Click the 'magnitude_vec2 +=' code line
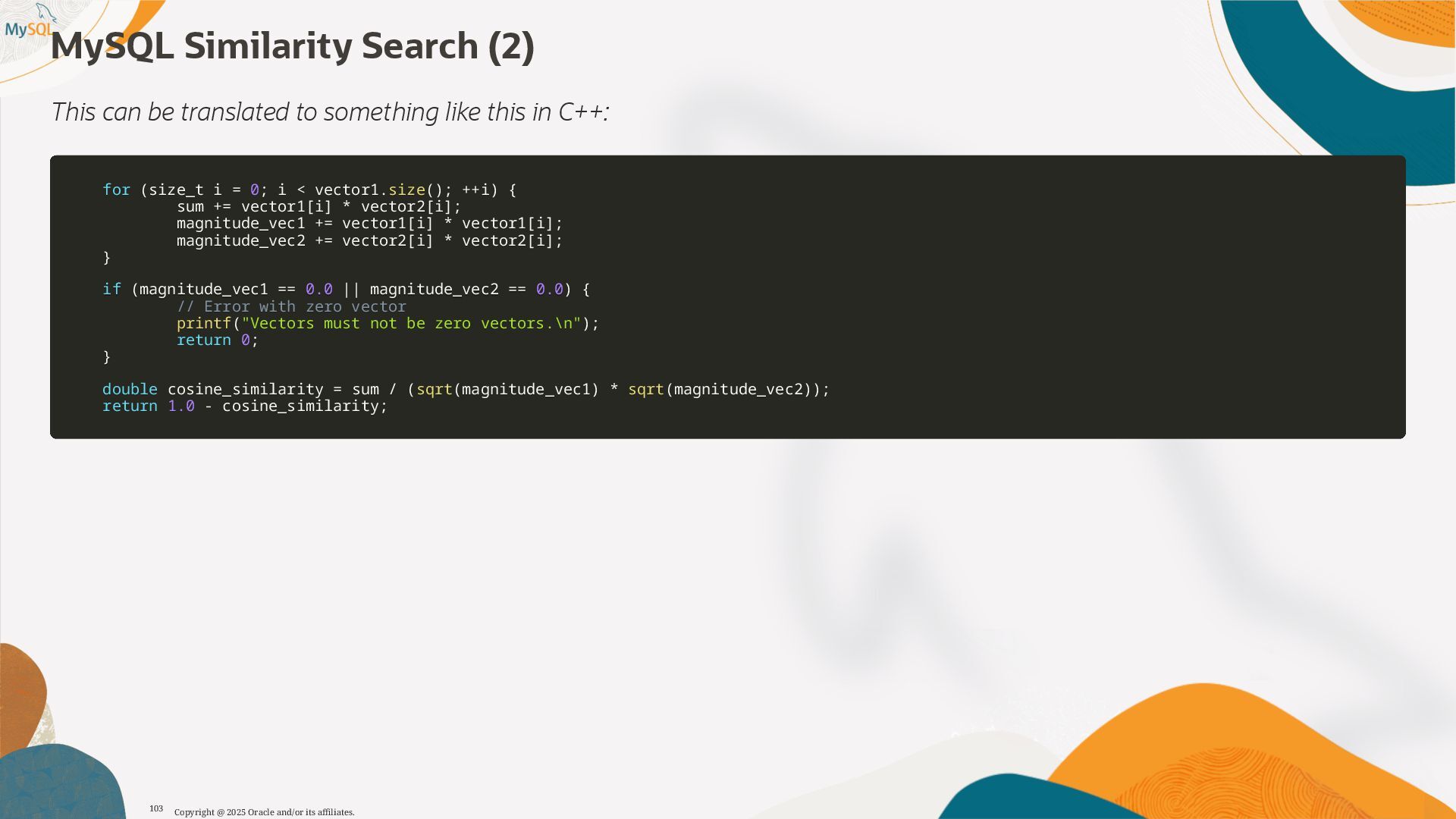Image resolution: width=1456 pixels, height=819 pixels. pyautogui.click(x=369, y=240)
